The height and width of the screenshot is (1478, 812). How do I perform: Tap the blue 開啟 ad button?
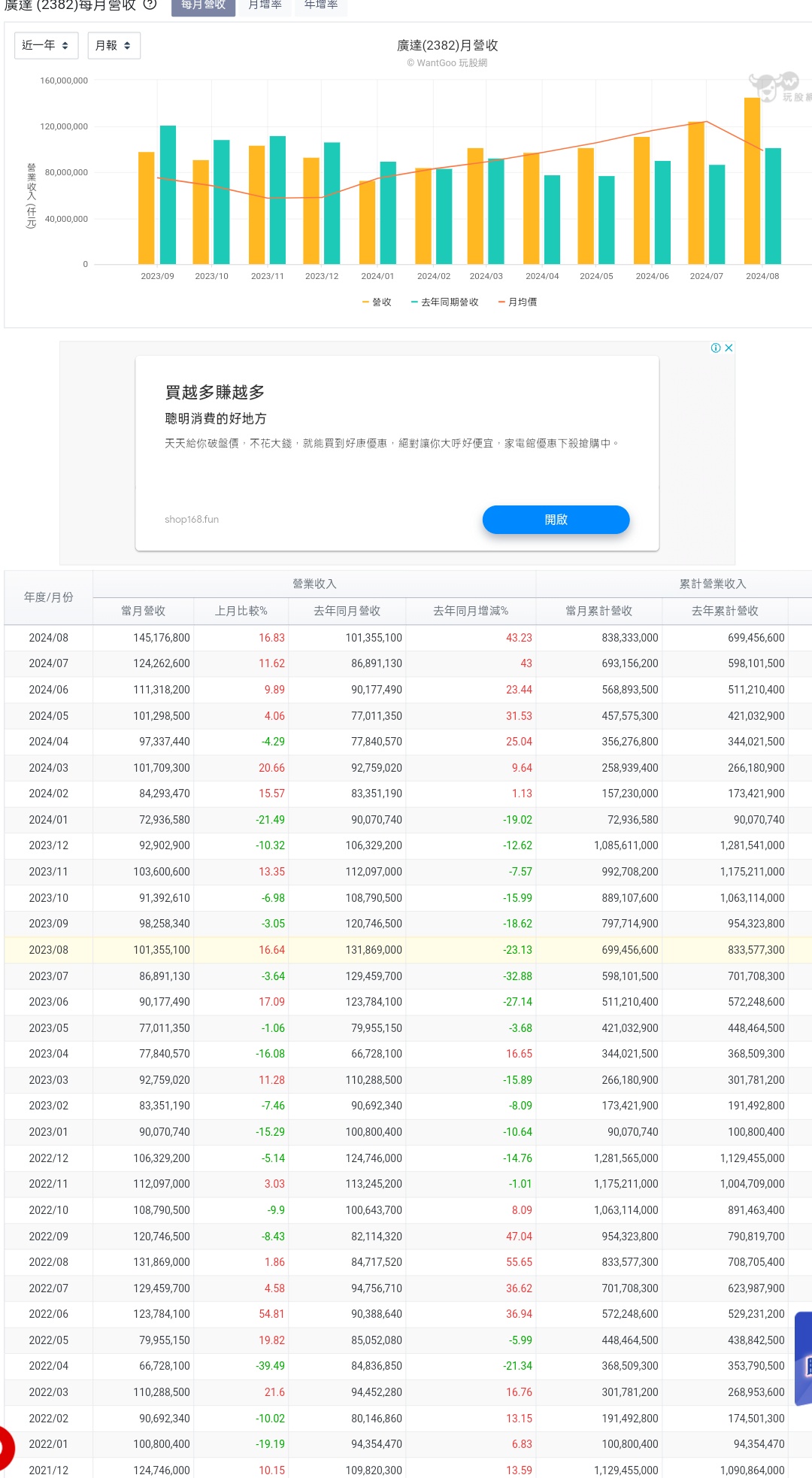click(x=556, y=520)
